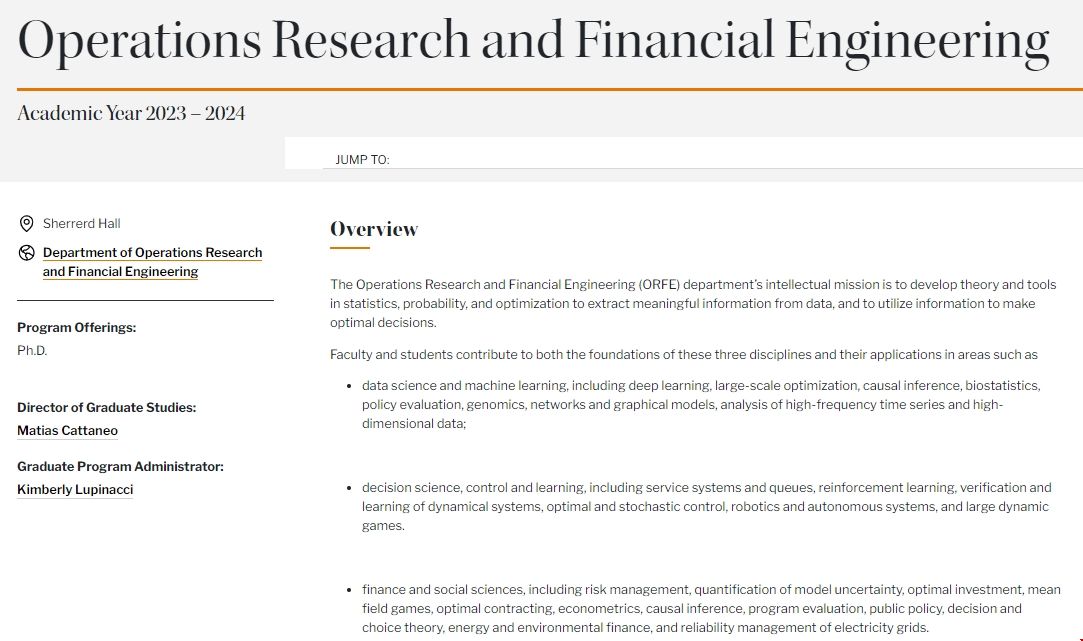This screenshot has height=641, width=1083.
Task: Click the JUMP TO navigation label
Action: tap(362, 160)
